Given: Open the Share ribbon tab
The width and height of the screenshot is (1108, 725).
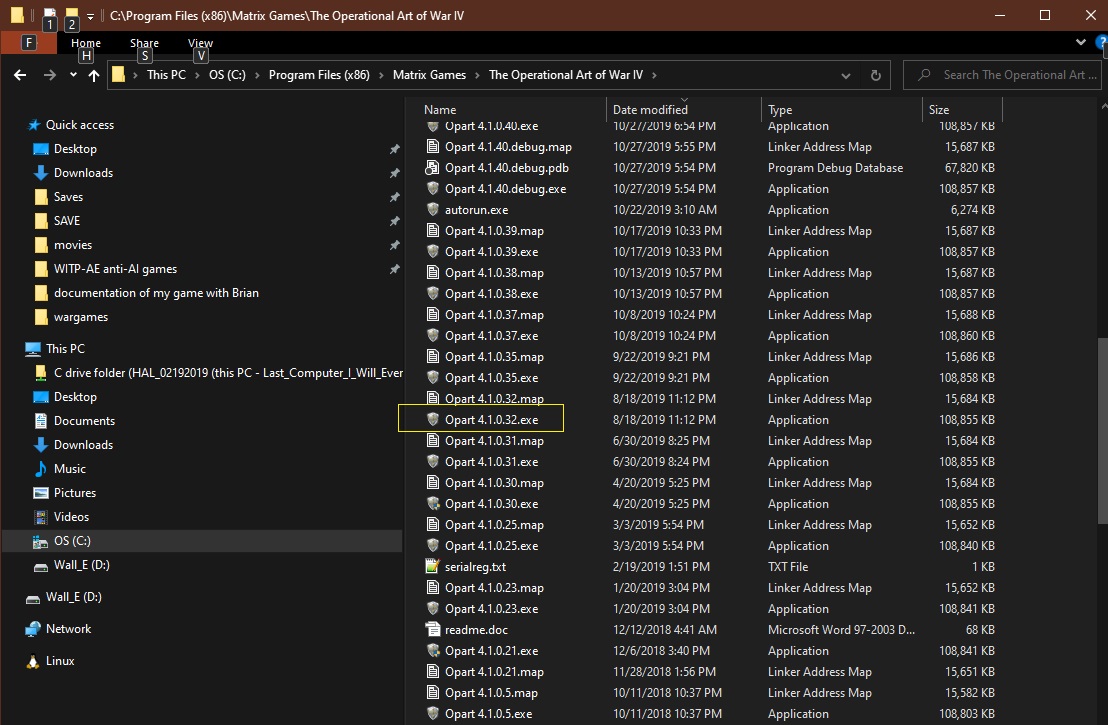Looking at the screenshot, I should (144, 43).
